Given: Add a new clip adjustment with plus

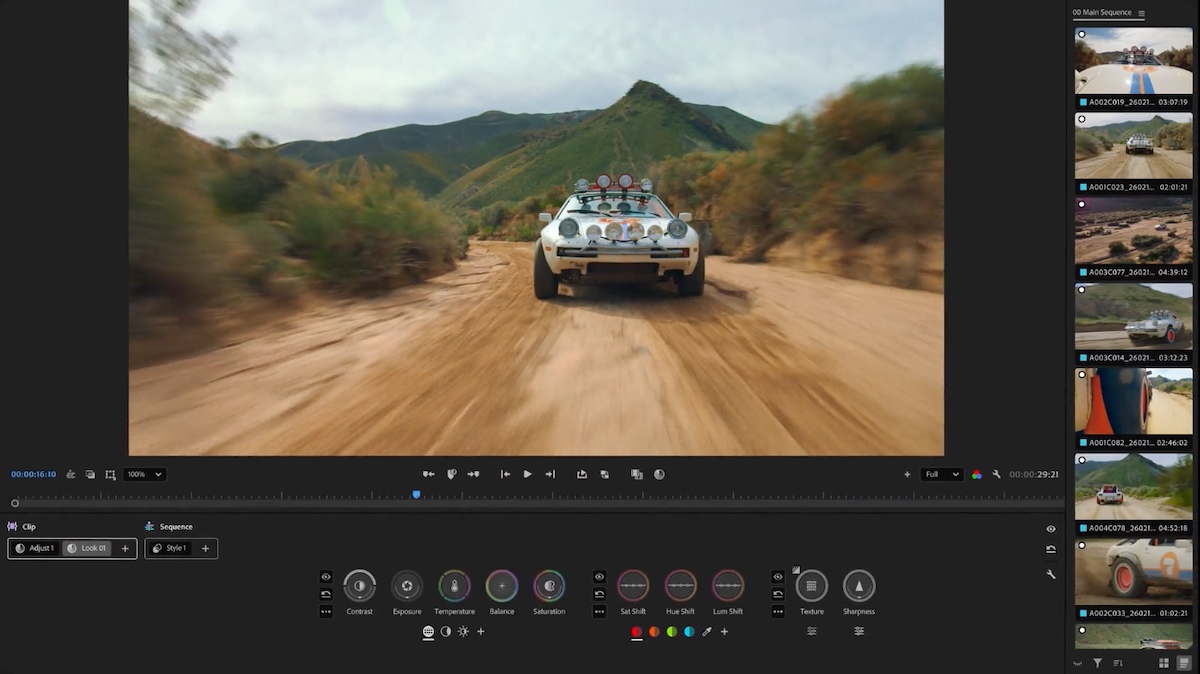Looking at the screenshot, I should [125, 548].
